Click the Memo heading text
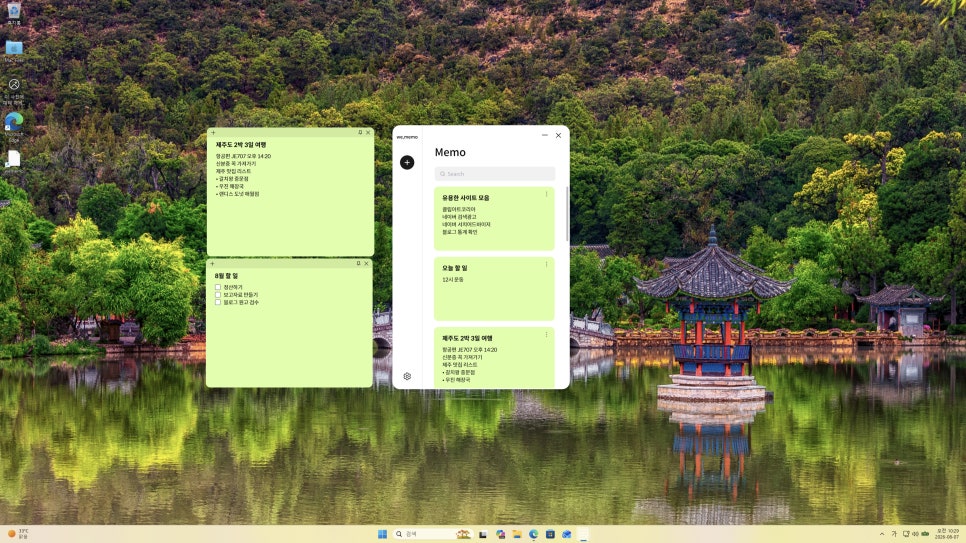 click(450, 152)
